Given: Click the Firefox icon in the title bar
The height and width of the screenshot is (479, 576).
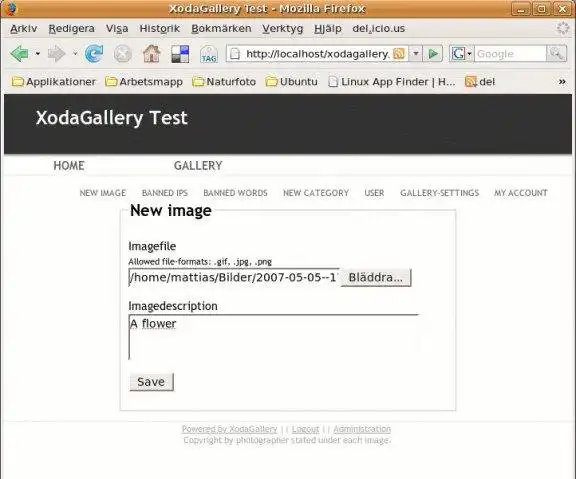Looking at the screenshot, I should tap(10, 8).
